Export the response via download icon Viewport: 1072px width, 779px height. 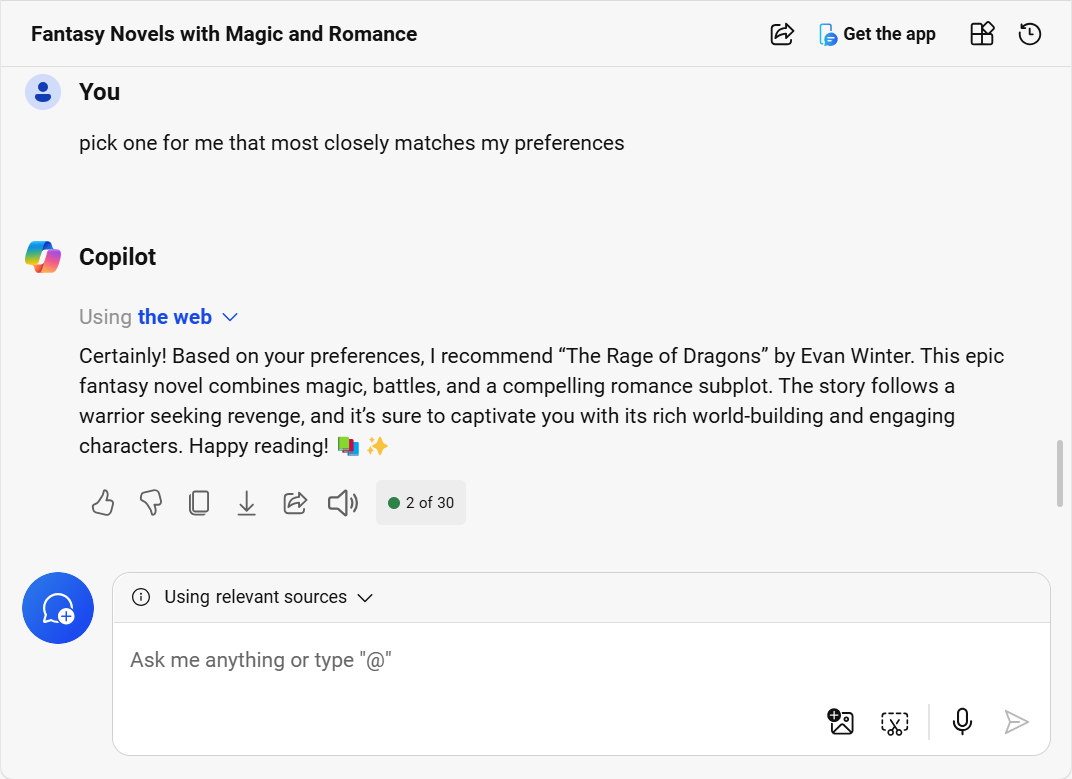pos(247,503)
